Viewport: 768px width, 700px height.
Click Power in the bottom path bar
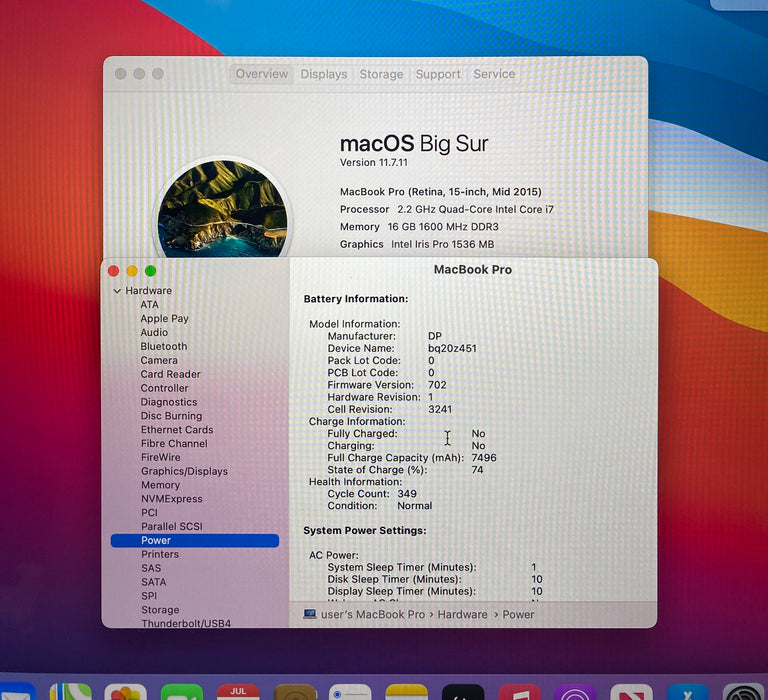[518, 614]
